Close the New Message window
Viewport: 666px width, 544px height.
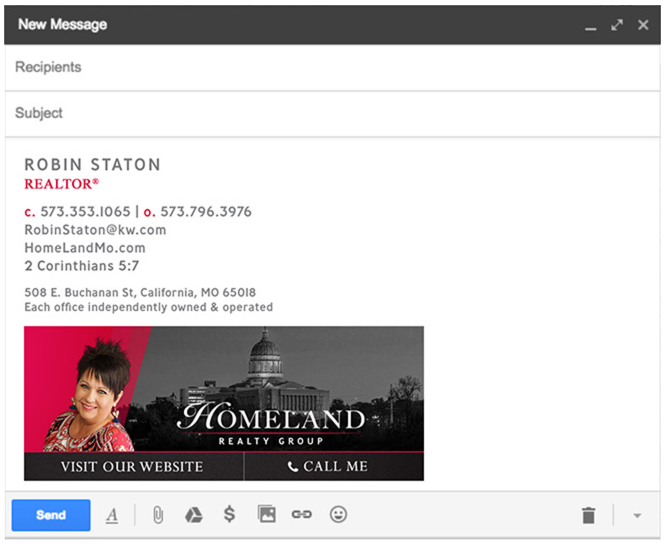[643, 24]
